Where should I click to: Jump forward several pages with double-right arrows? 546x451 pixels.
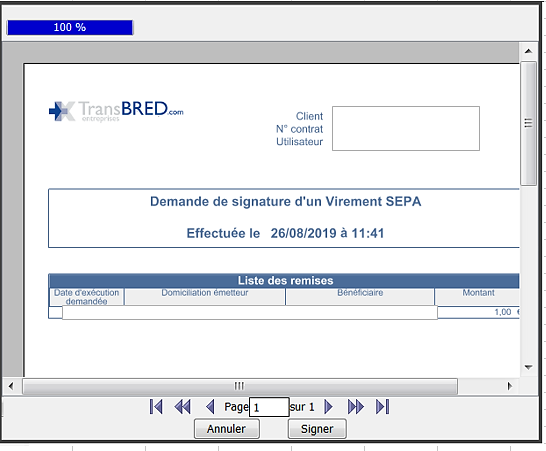tap(356, 406)
